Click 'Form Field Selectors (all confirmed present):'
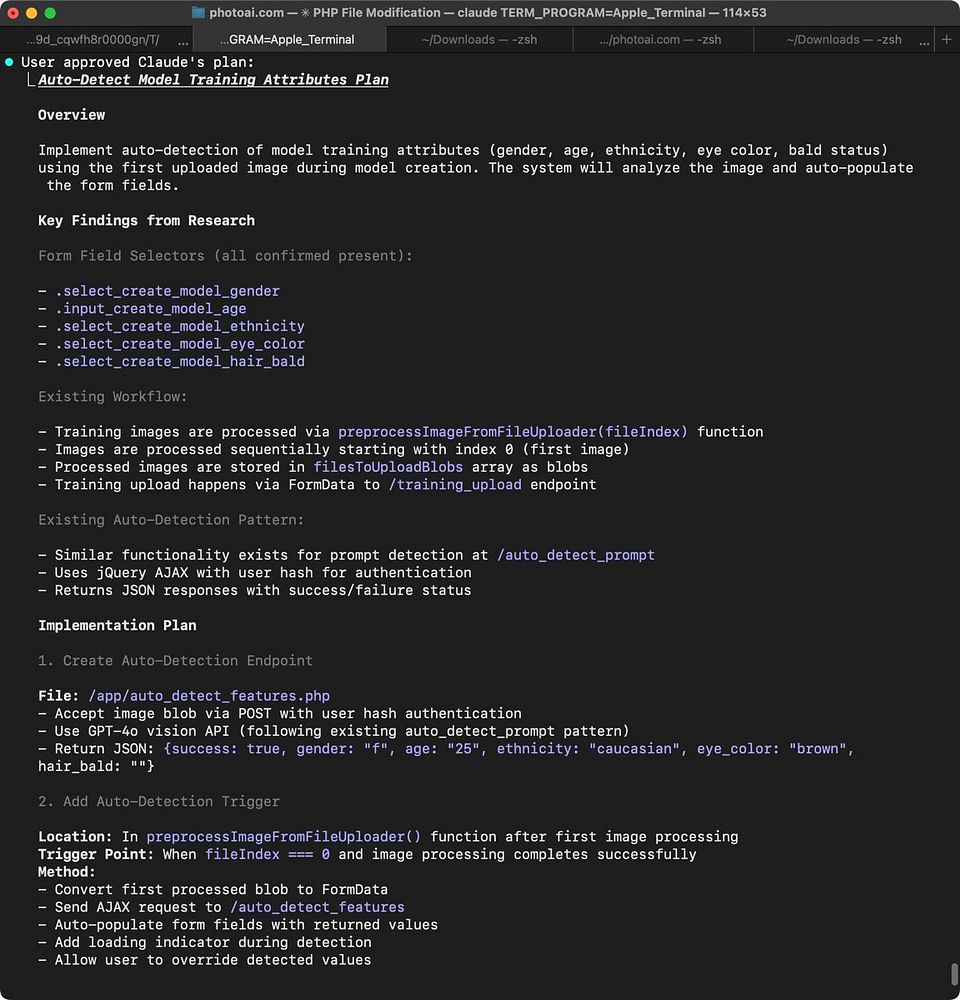This screenshot has width=960, height=1000. pyautogui.click(x=225, y=256)
